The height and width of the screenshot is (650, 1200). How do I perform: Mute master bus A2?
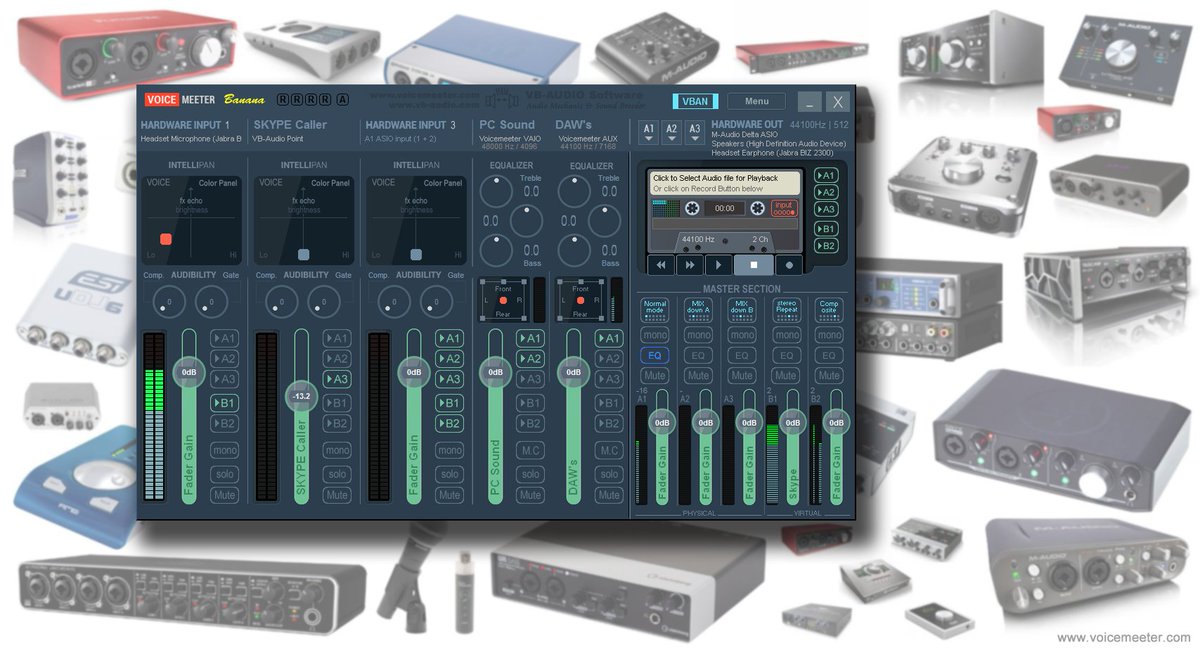pos(698,375)
